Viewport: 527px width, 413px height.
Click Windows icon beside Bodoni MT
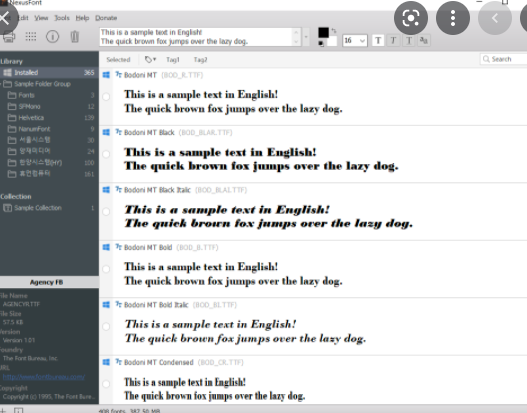click(x=106, y=75)
